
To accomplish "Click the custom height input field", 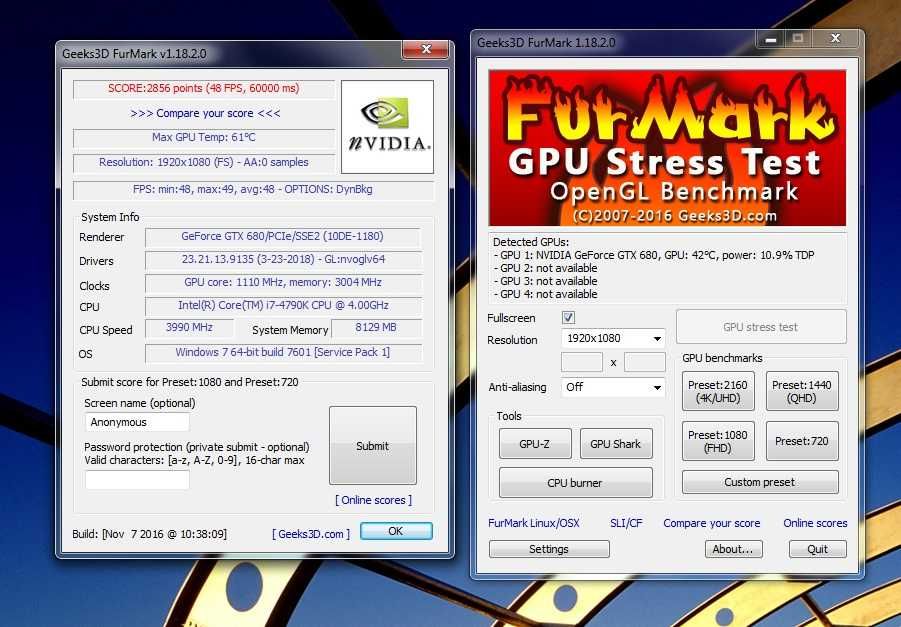I will [645, 362].
